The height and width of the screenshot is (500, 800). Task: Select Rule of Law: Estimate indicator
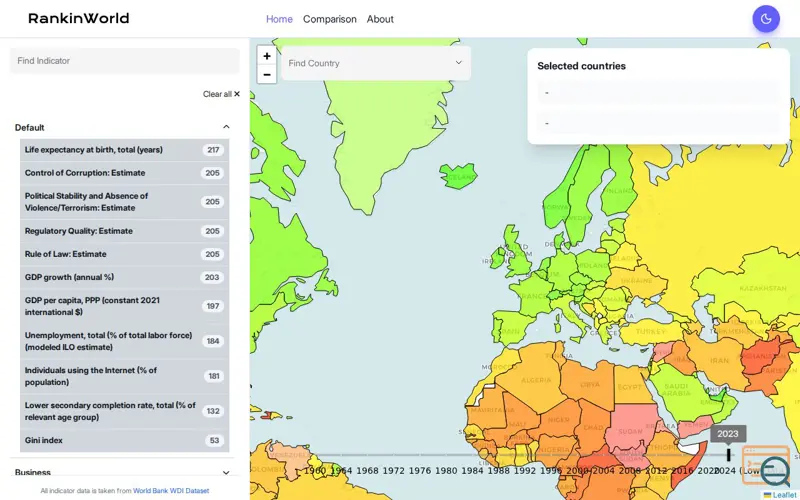(124, 254)
